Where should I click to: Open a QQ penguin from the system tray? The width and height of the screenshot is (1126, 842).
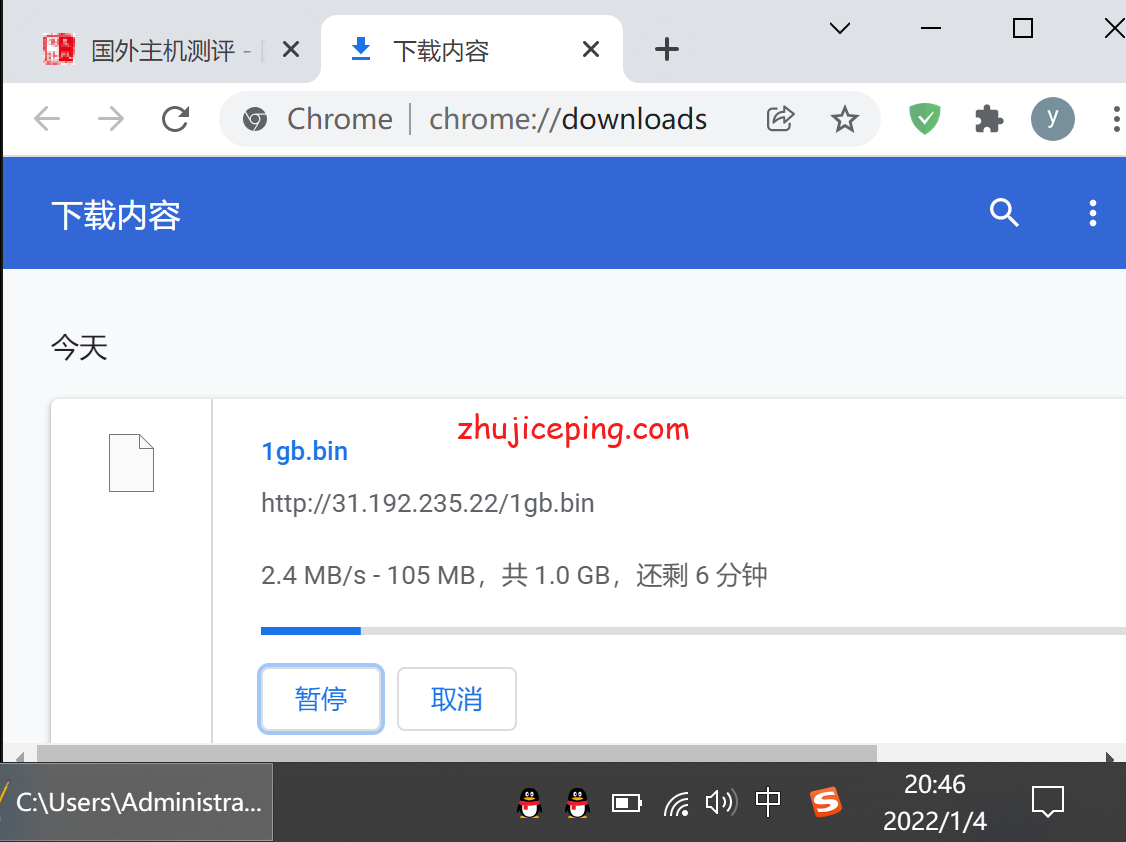click(x=529, y=802)
